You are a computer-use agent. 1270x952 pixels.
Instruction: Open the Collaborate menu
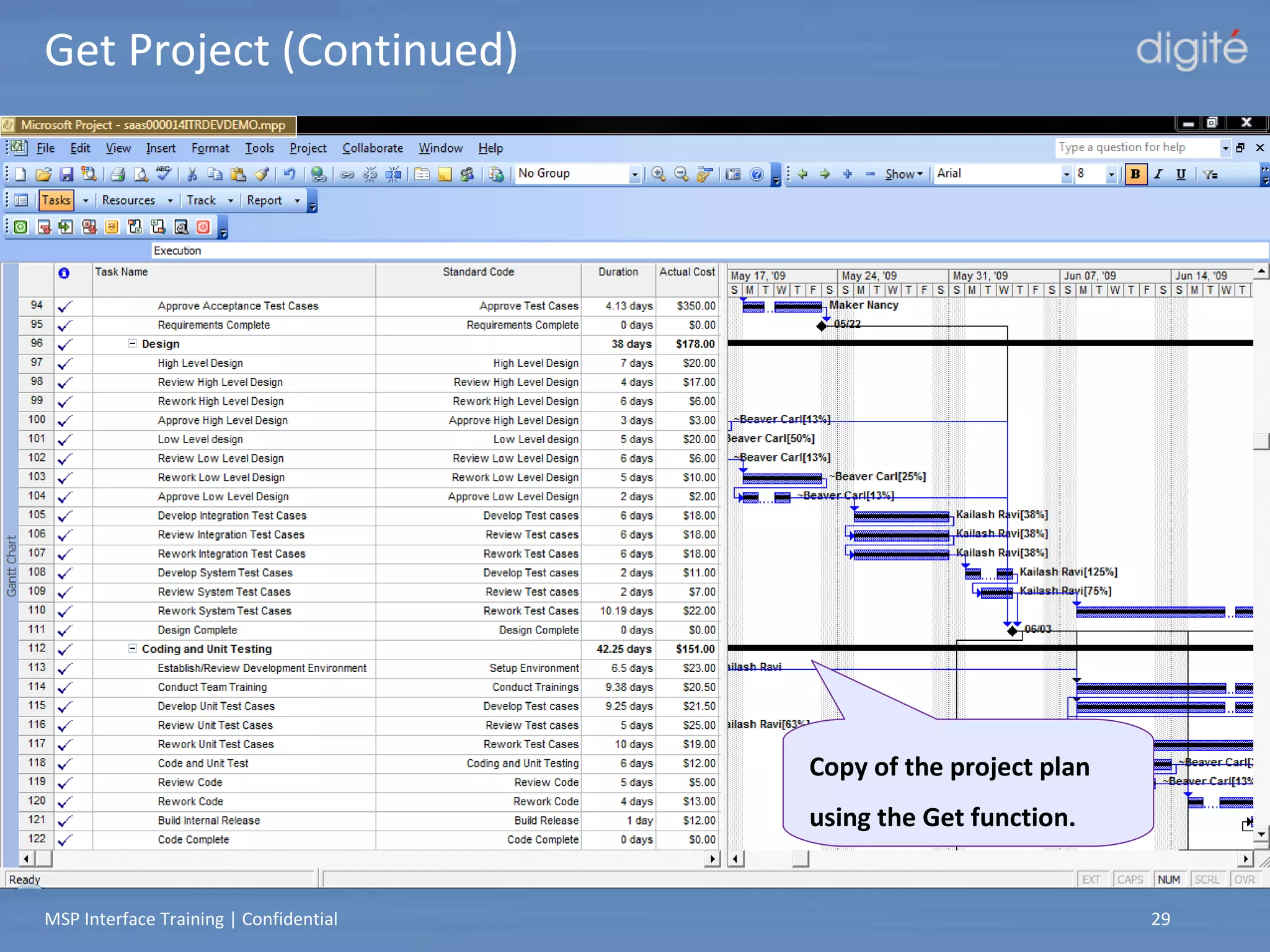pos(373,149)
